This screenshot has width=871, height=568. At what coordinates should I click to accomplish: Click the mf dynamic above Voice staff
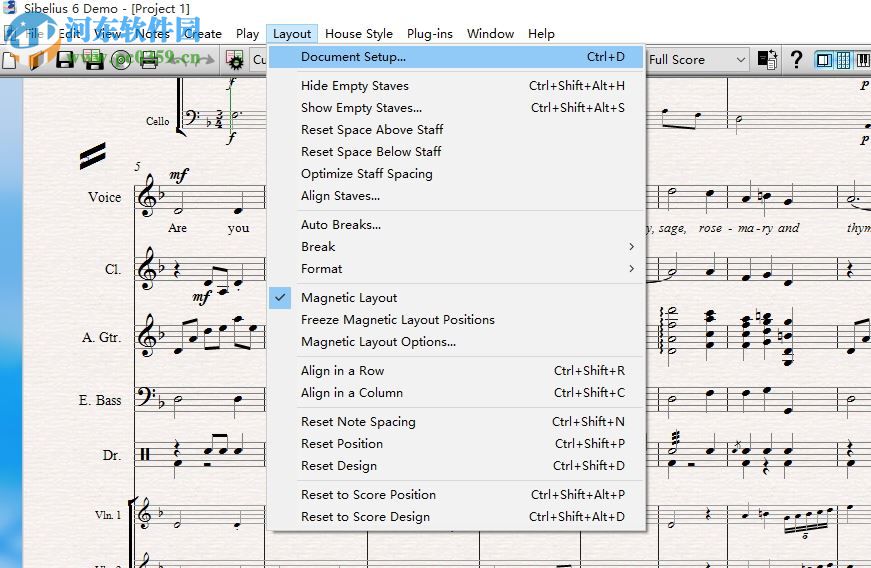click(179, 175)
